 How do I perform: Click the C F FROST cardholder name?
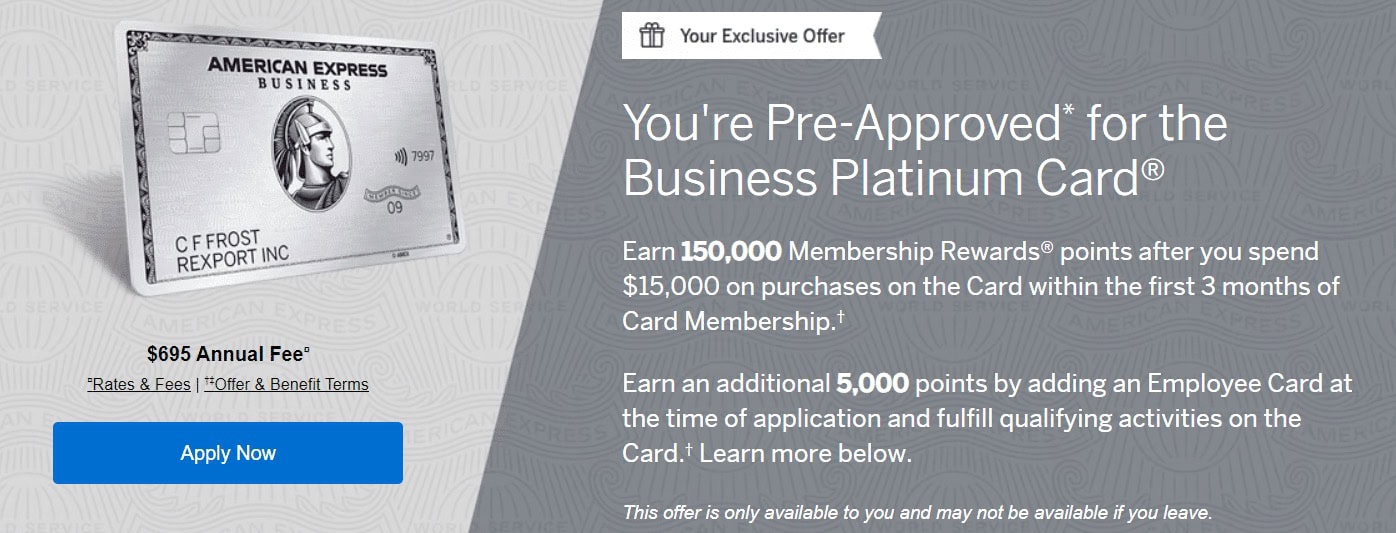coord(218,241)
